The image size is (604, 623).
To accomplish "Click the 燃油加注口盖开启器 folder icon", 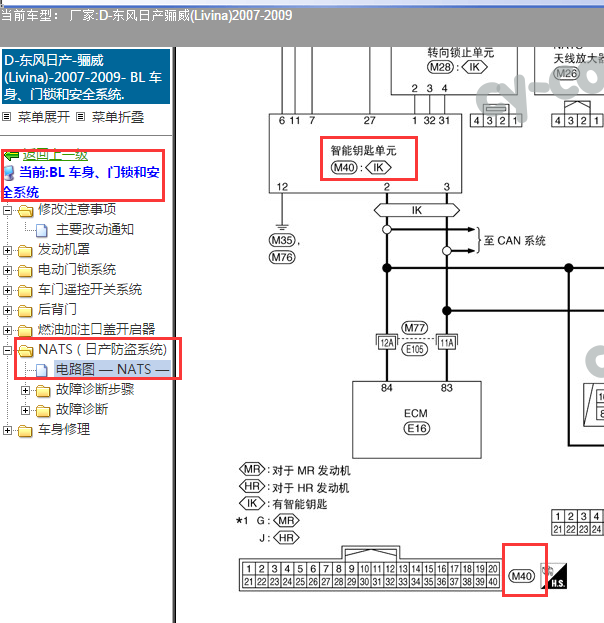I will pos(25,331).
